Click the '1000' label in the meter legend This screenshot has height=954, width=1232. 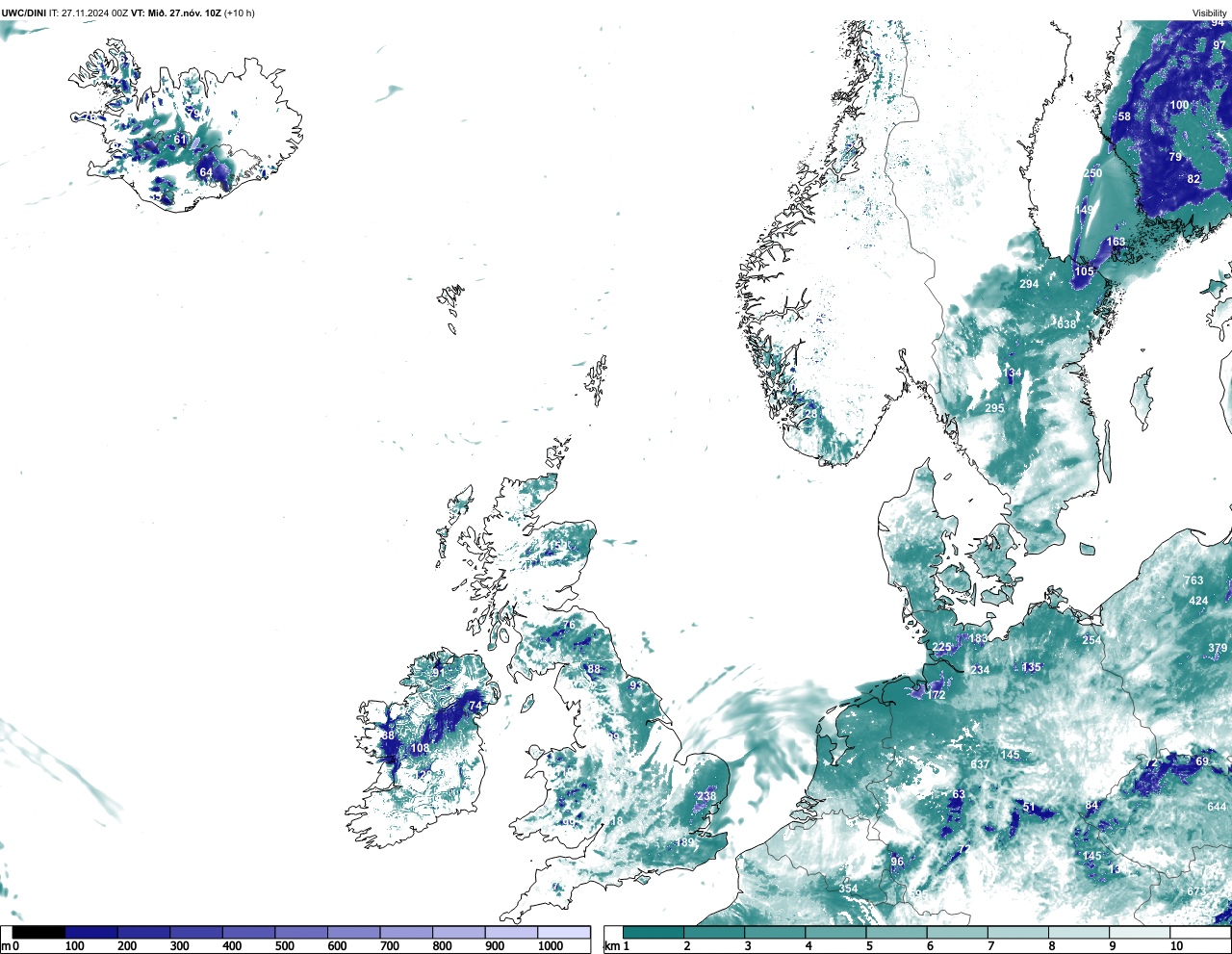pos(551,946)
